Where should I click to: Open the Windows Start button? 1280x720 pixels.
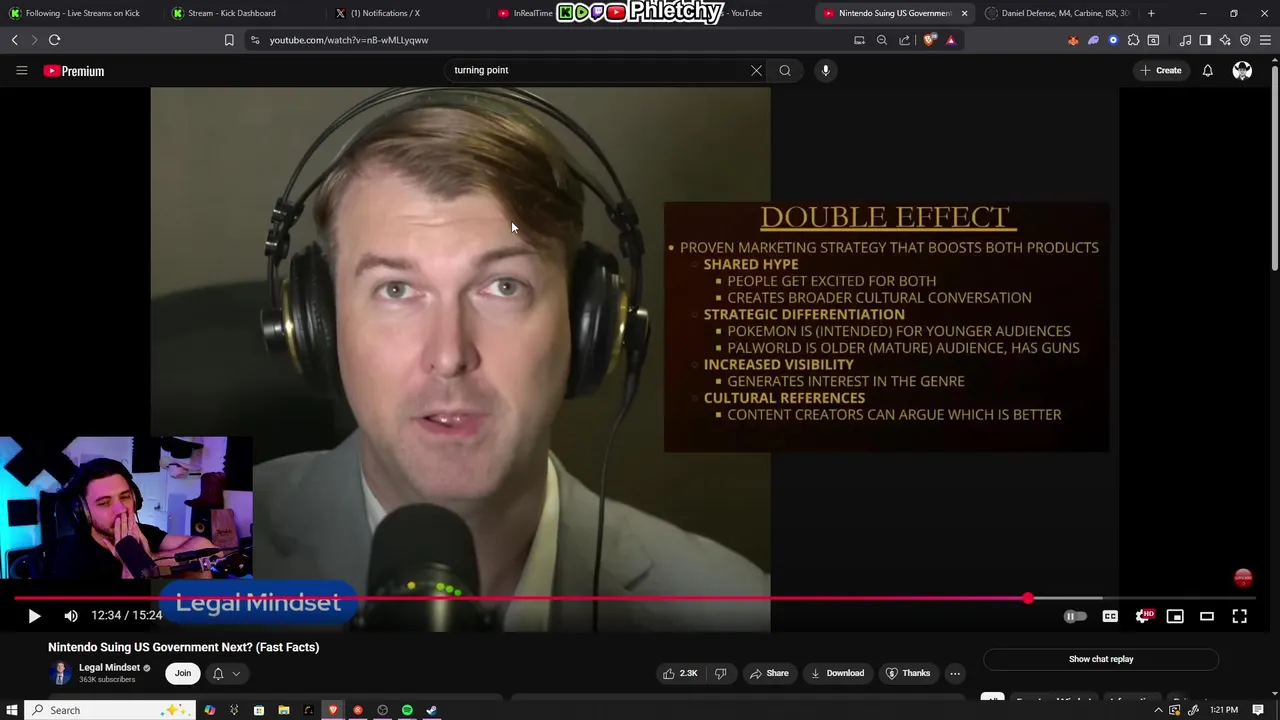coord(11,710)
